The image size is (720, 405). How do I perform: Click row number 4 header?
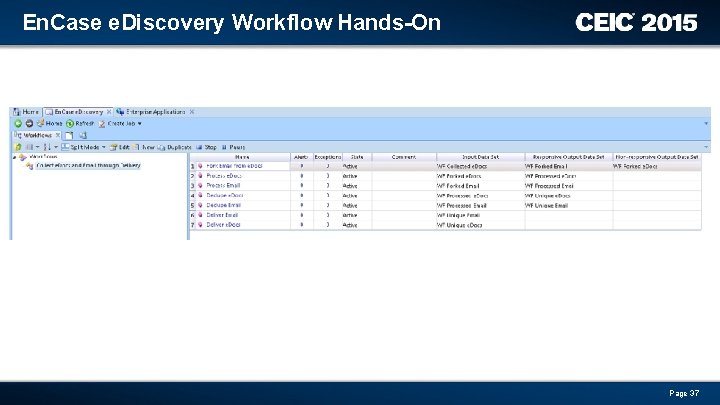coord(193,196)
